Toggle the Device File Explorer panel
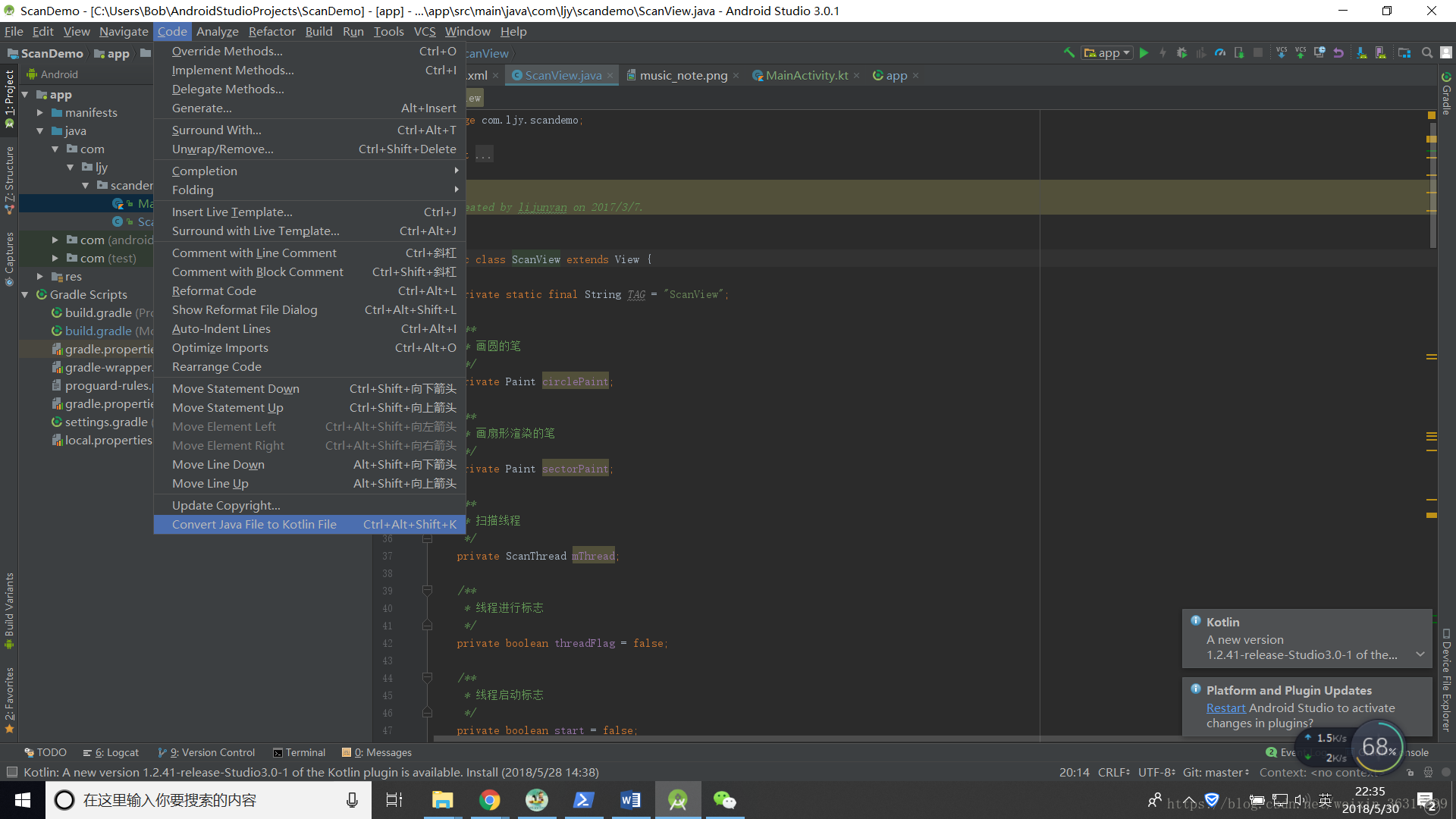1456x819 pixels. 1446,679
